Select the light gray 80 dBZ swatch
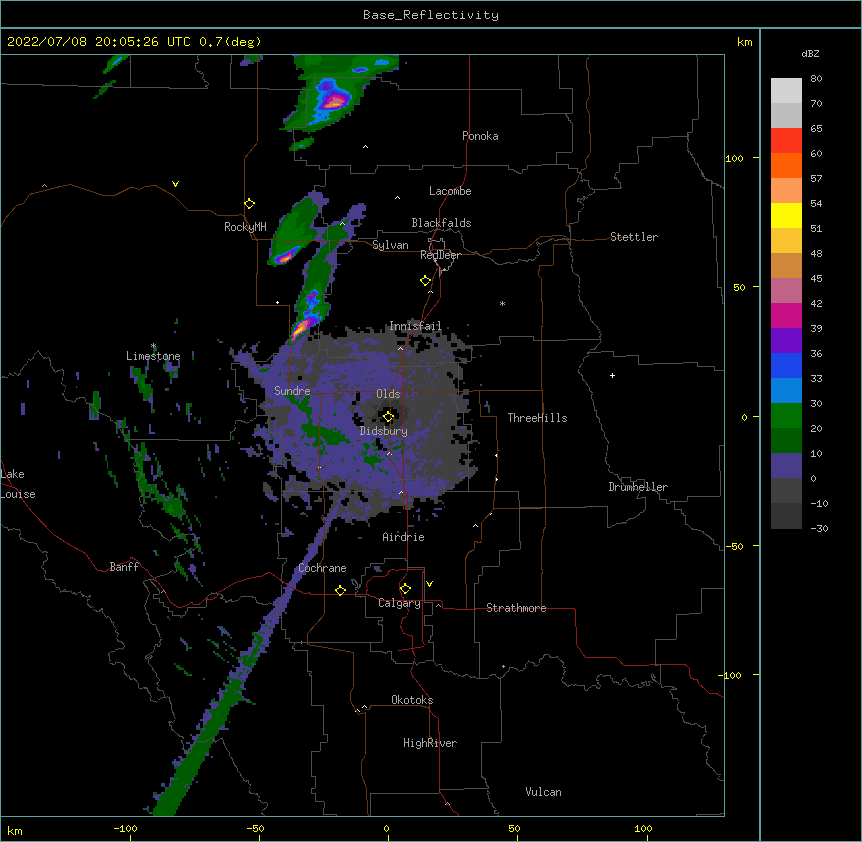This screenshot has width=862, height=842. click(x=786, y=91)
